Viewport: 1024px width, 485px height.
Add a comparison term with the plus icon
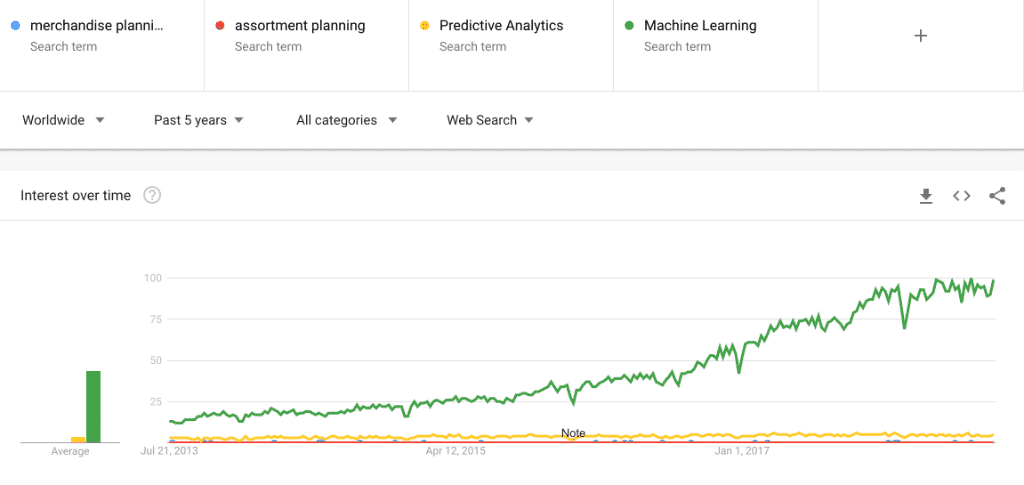click(x=921, y=36)
